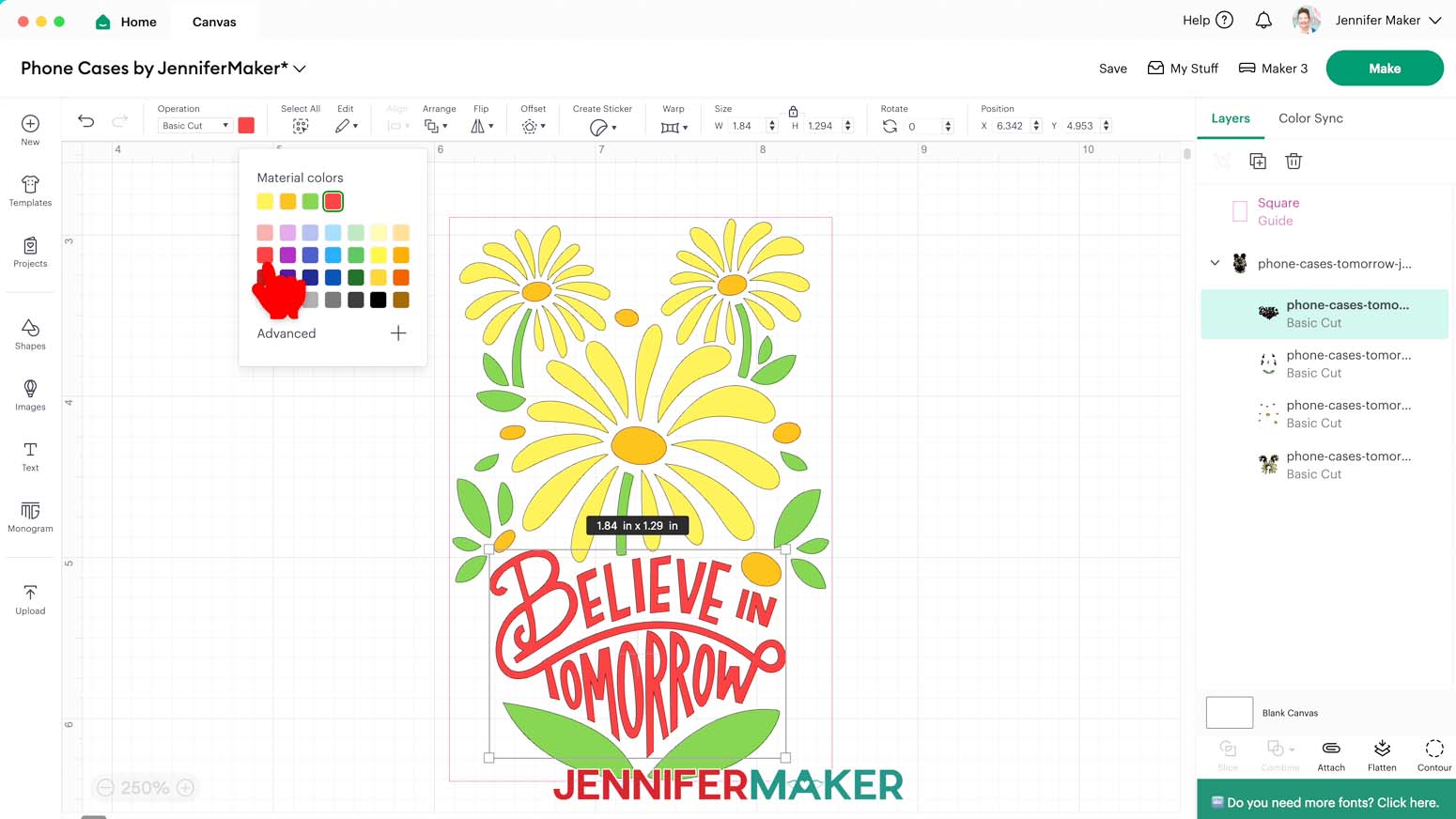This screenshot has width=1456, height=819.
Task: Toggle the size aspect ratio lock
Action: coord(793,111)
